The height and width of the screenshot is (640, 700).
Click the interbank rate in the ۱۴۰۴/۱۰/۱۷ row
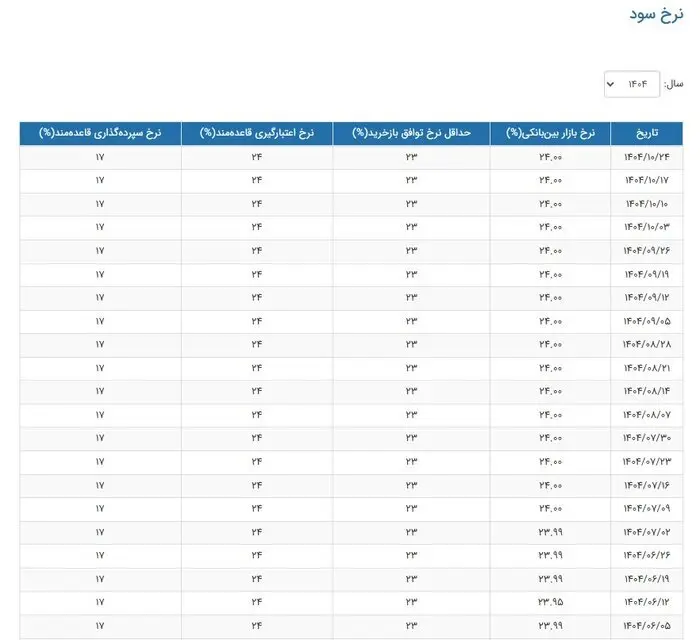coord(550,180)
